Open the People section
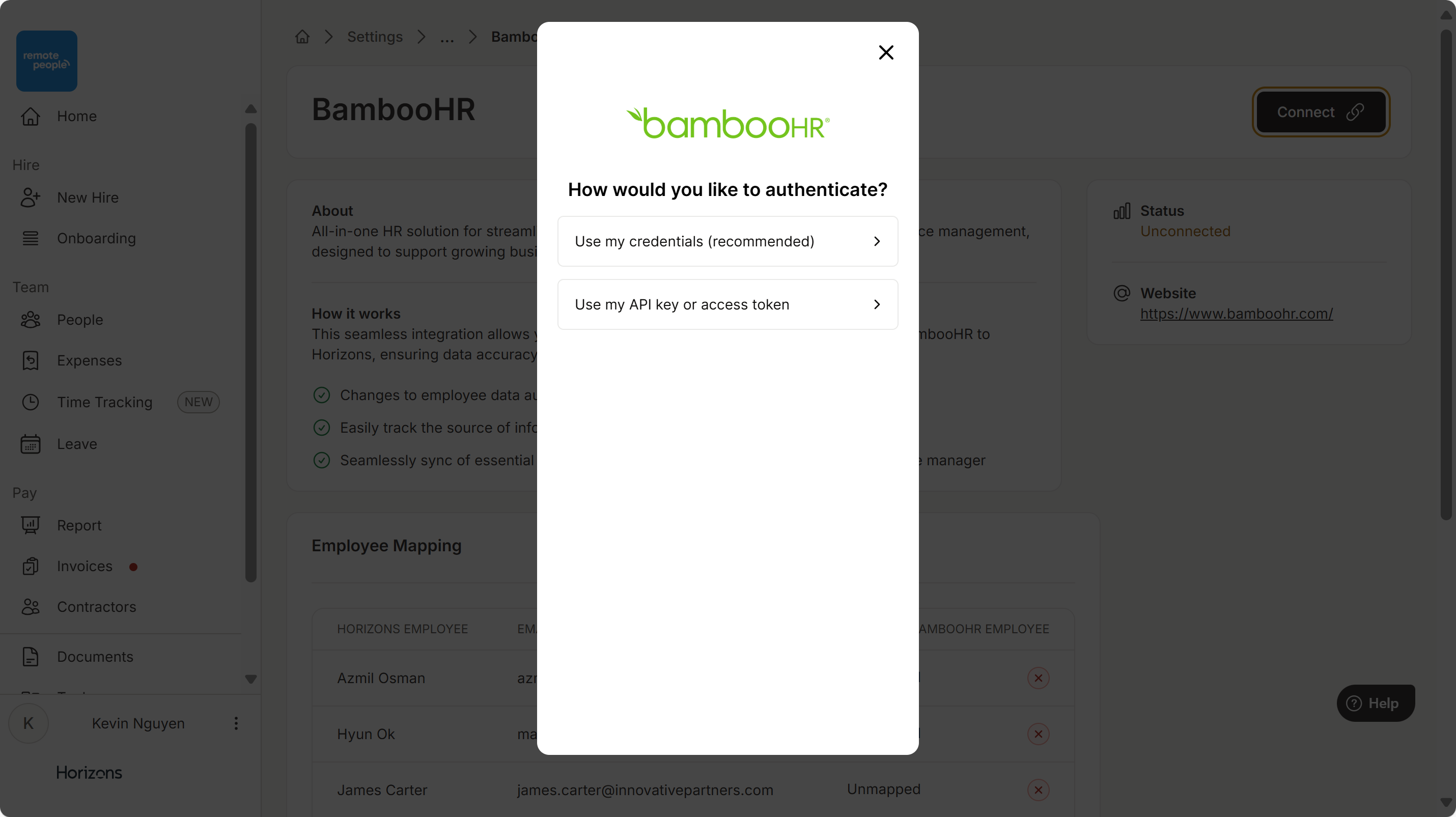The width and height of the screenshot is (1456, 817). (x=80, y=320)
